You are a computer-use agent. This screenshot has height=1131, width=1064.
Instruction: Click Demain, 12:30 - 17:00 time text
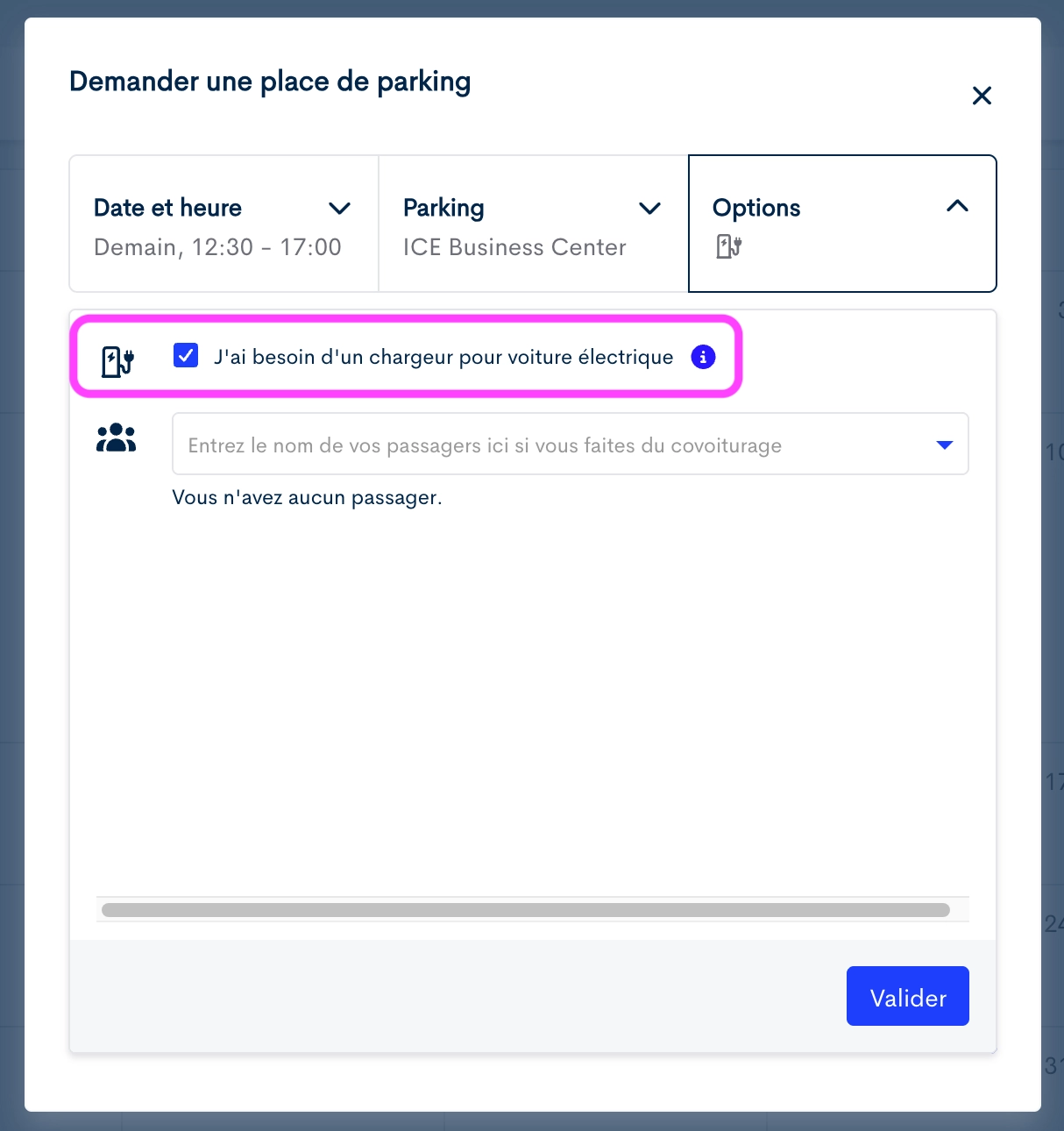click(217, 247)
